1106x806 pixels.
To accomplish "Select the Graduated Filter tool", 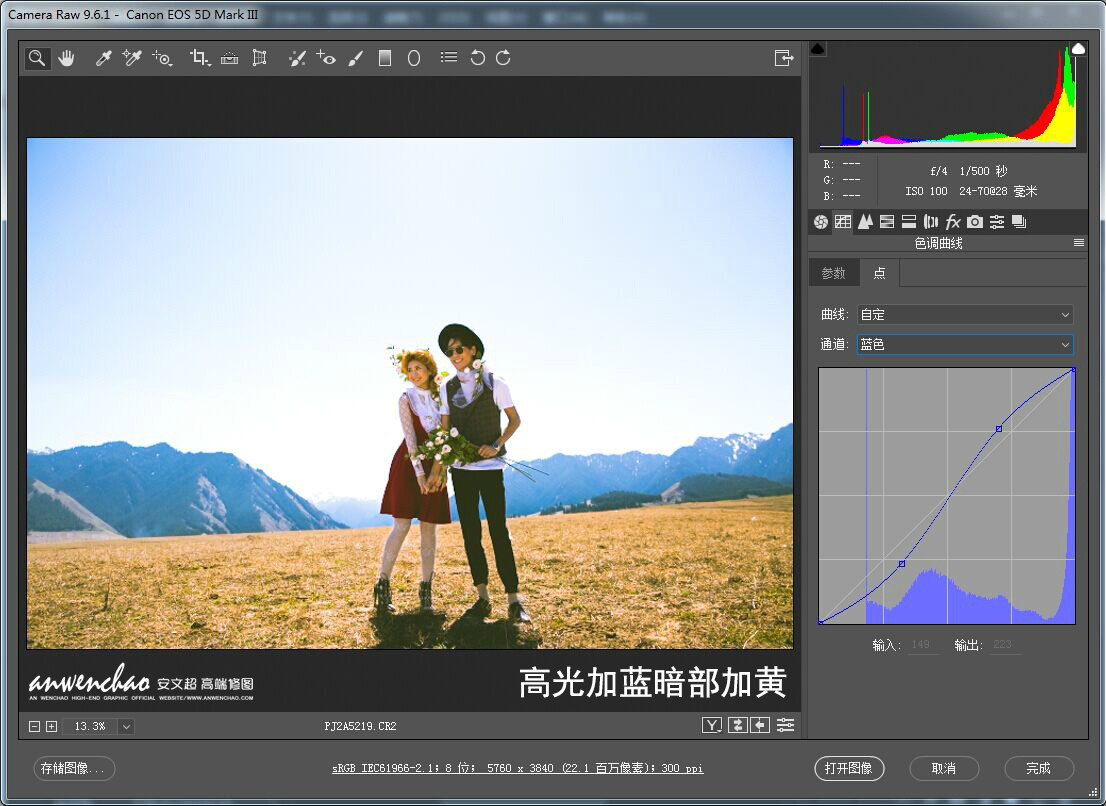I will (x=384, y=58).
